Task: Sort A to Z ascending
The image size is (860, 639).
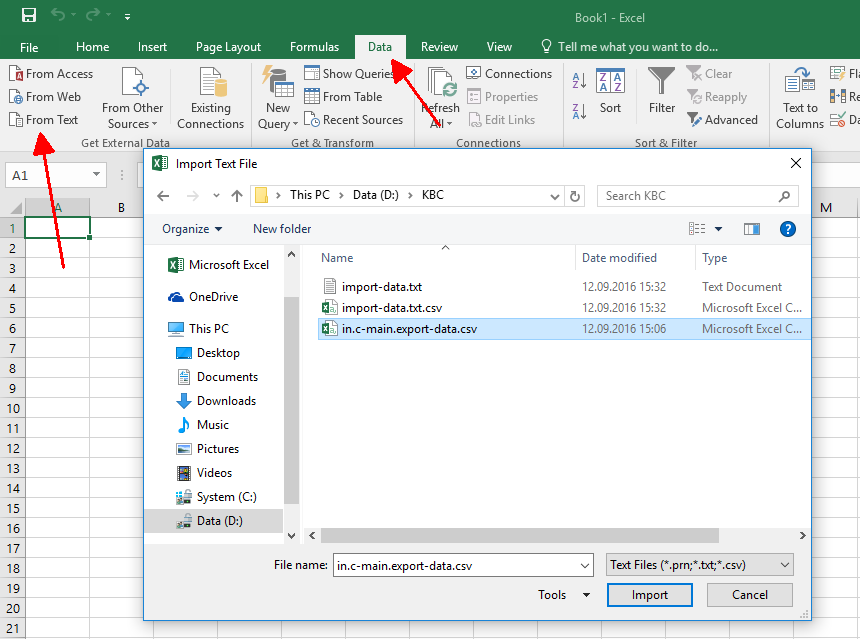Action: 579,81
